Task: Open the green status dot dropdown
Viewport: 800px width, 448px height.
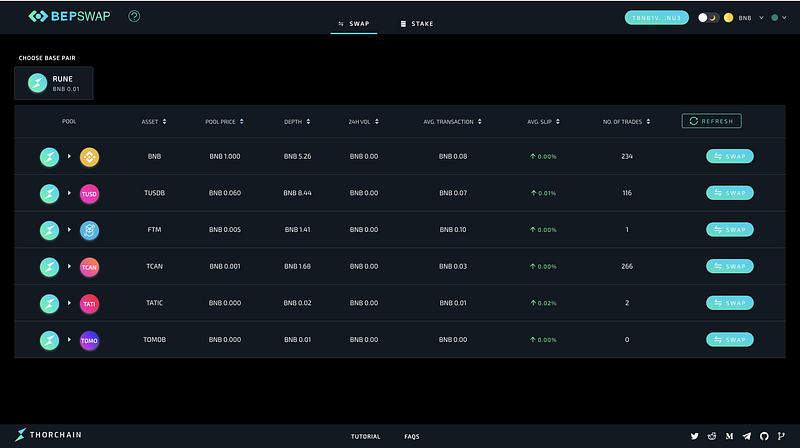Action: 779,18
